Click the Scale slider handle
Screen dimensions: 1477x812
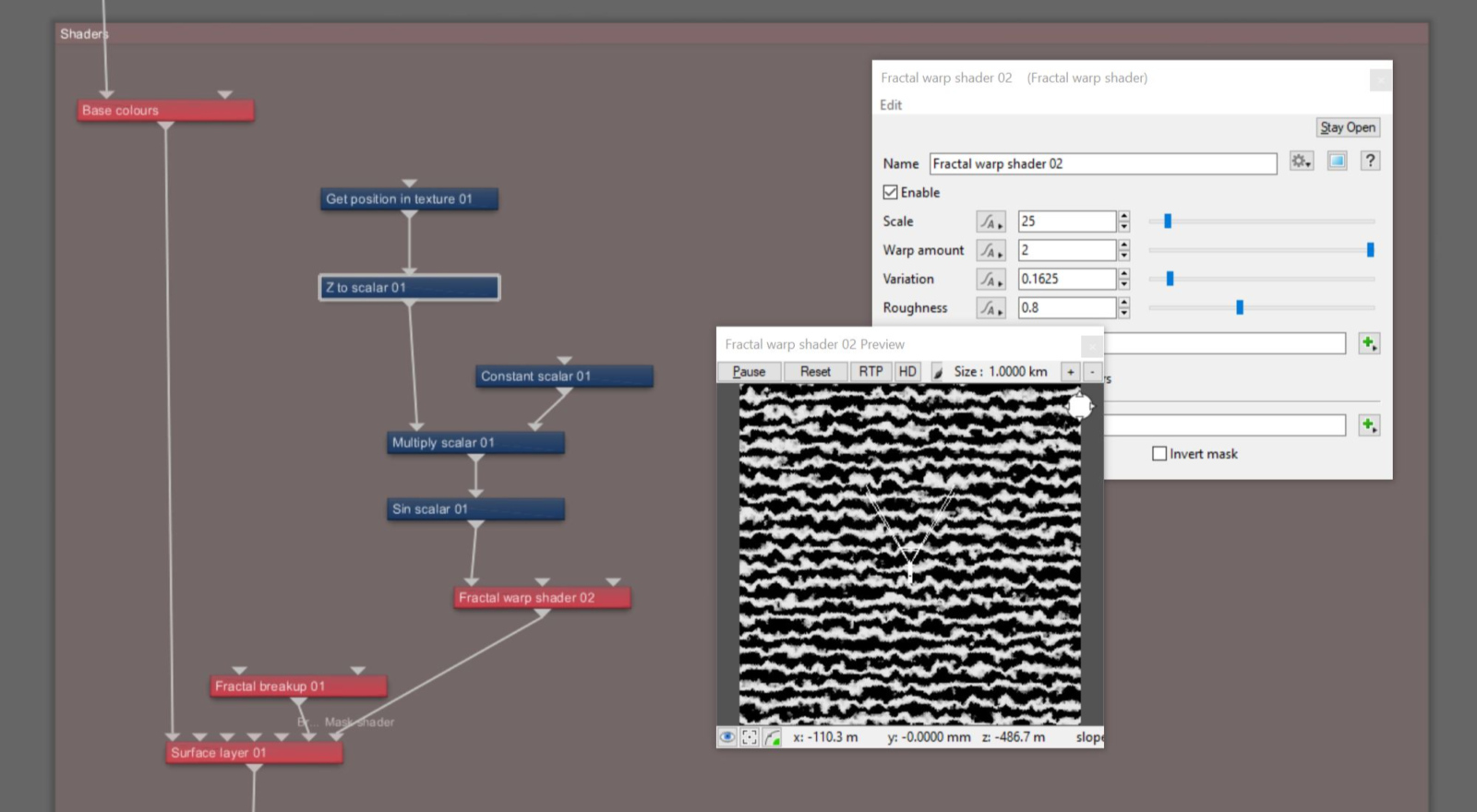[1168, 221]
